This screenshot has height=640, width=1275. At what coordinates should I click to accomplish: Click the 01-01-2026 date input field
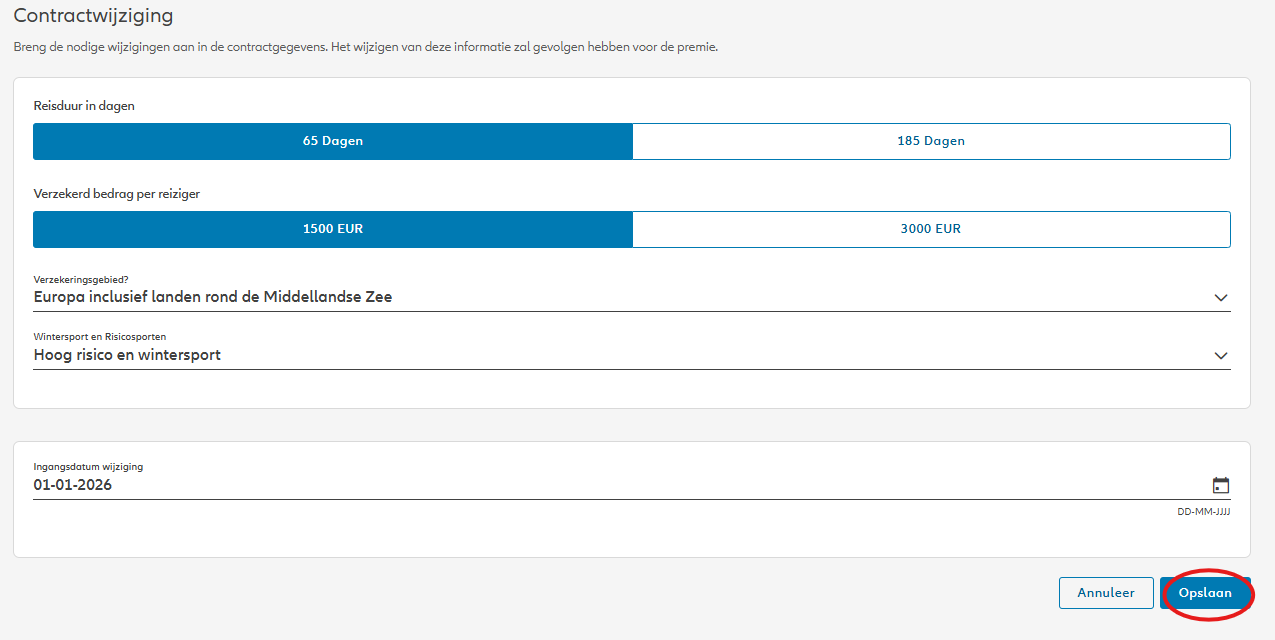600,485
